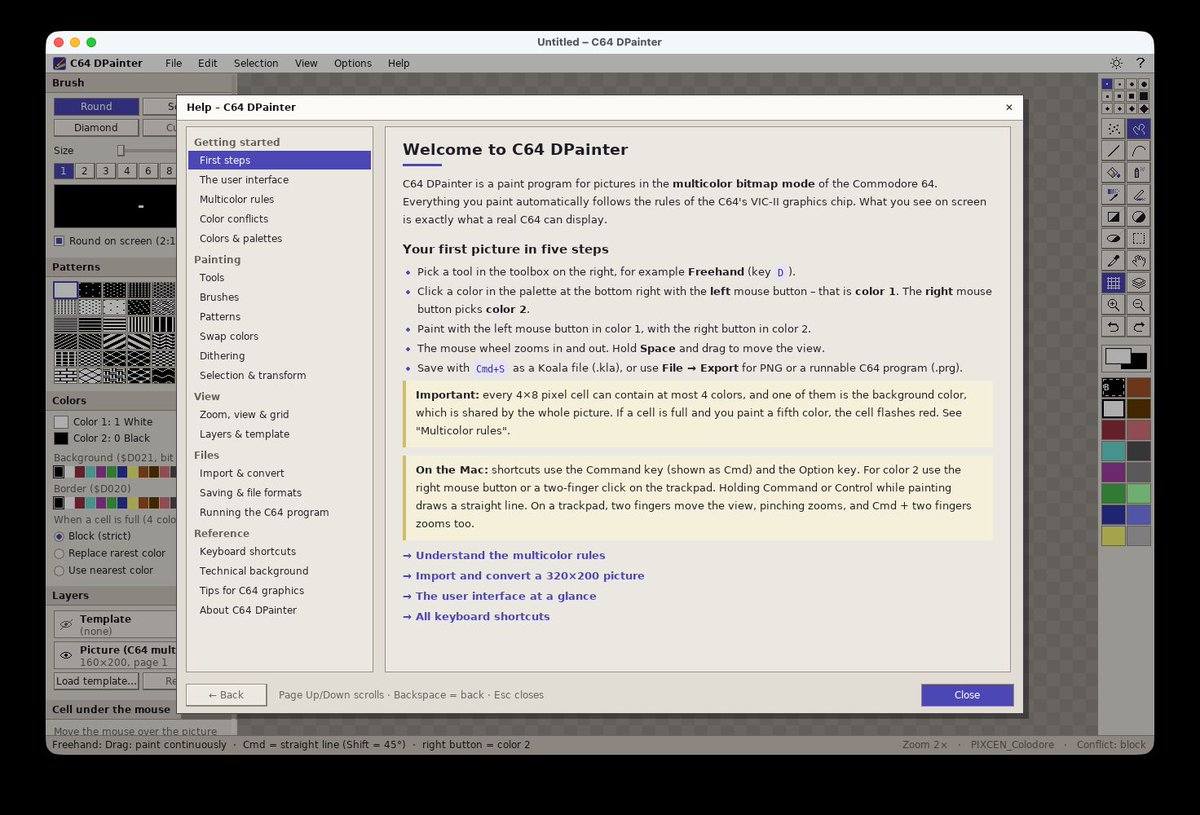
Task: Open the Edit menu
Action: point(207,63)
